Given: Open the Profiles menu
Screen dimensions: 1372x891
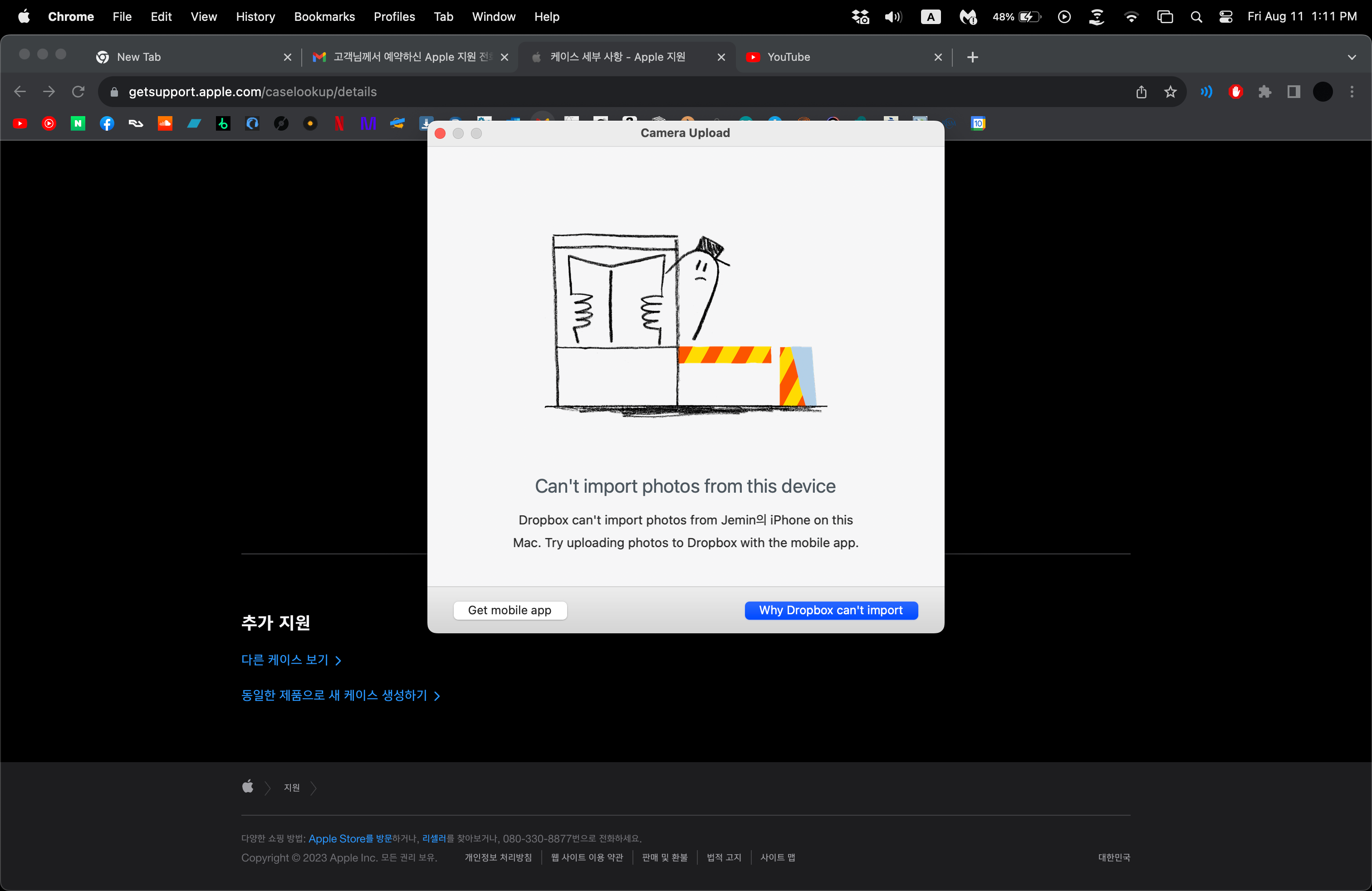Looking at the screenshot, I should coord(394,17).
